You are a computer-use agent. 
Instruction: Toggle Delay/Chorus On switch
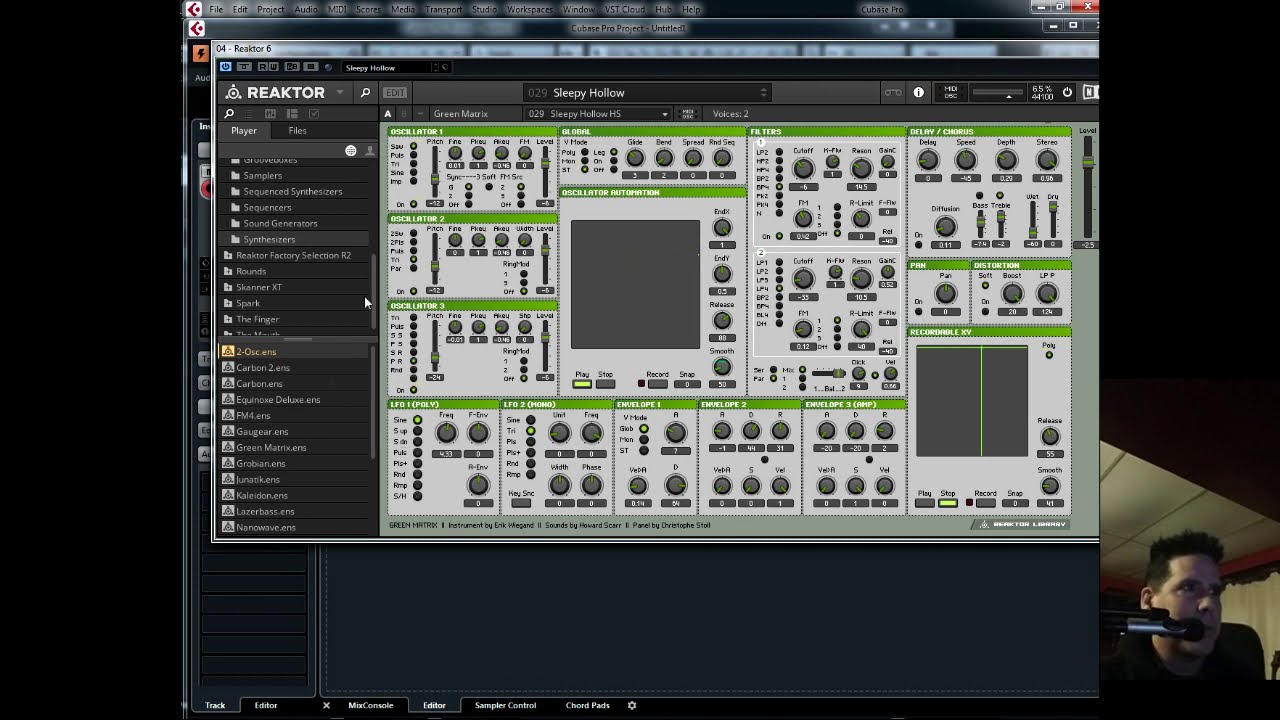point(919,243)
